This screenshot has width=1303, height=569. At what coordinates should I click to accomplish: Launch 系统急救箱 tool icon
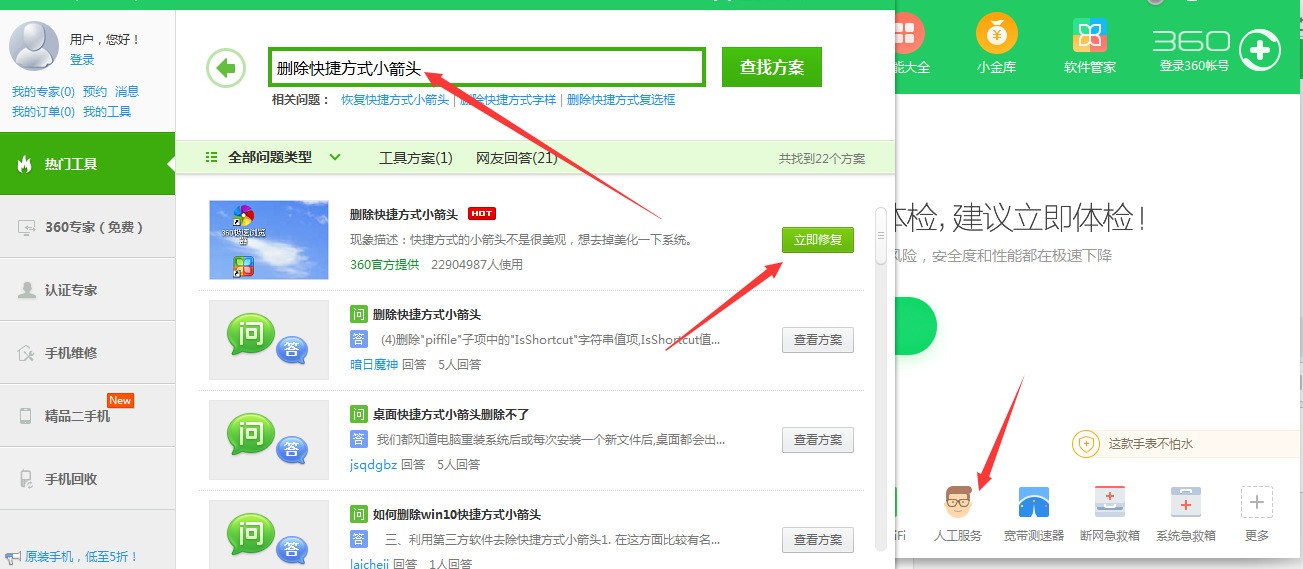1185,501
